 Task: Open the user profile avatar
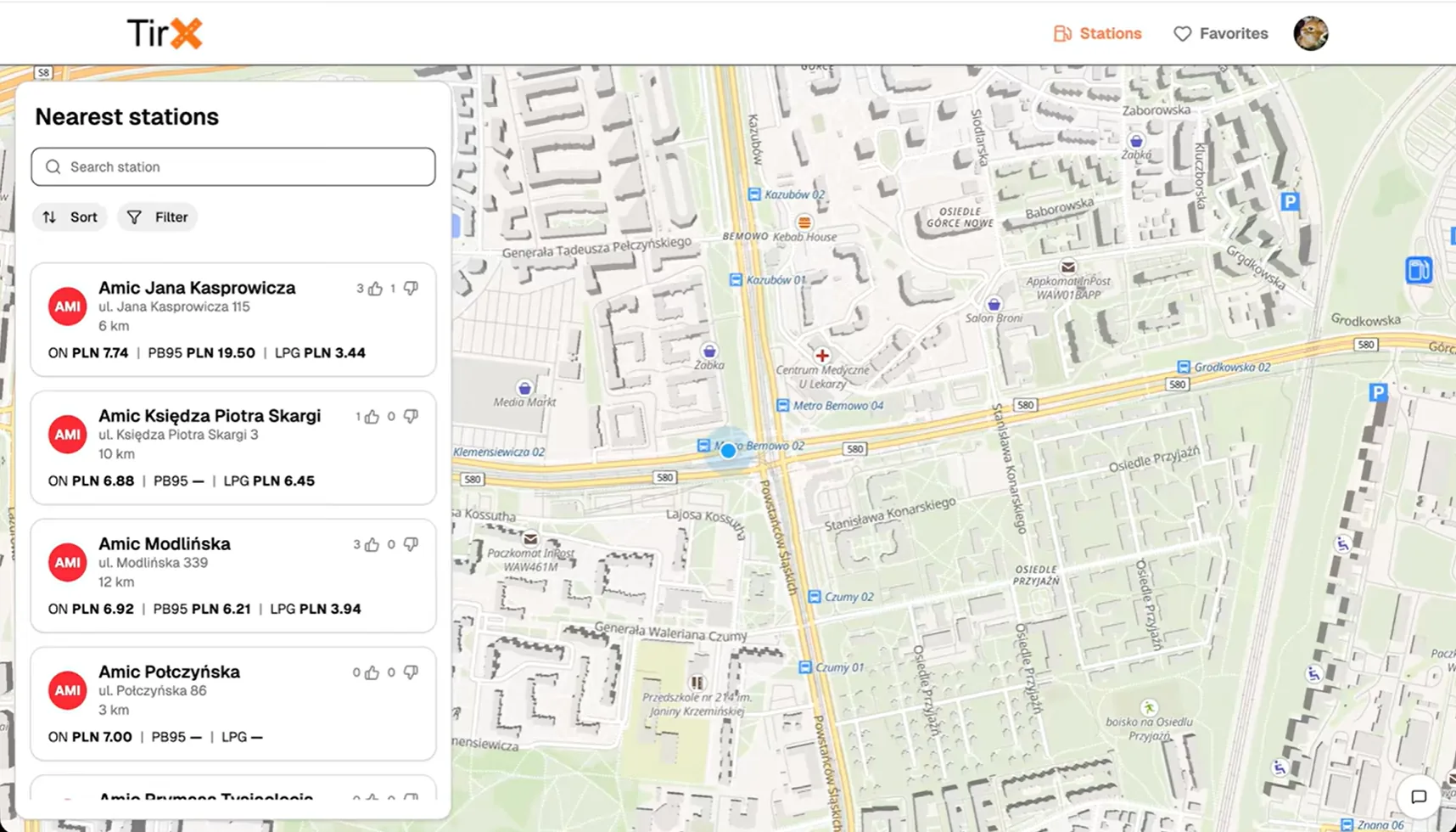[1310, 33]
